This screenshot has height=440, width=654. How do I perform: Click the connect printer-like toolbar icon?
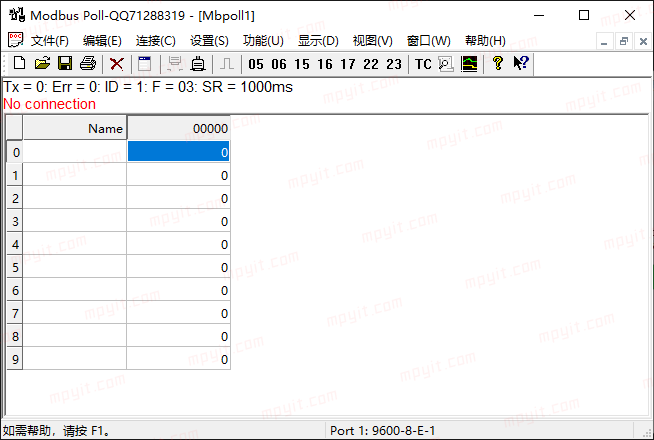point(198,64)
